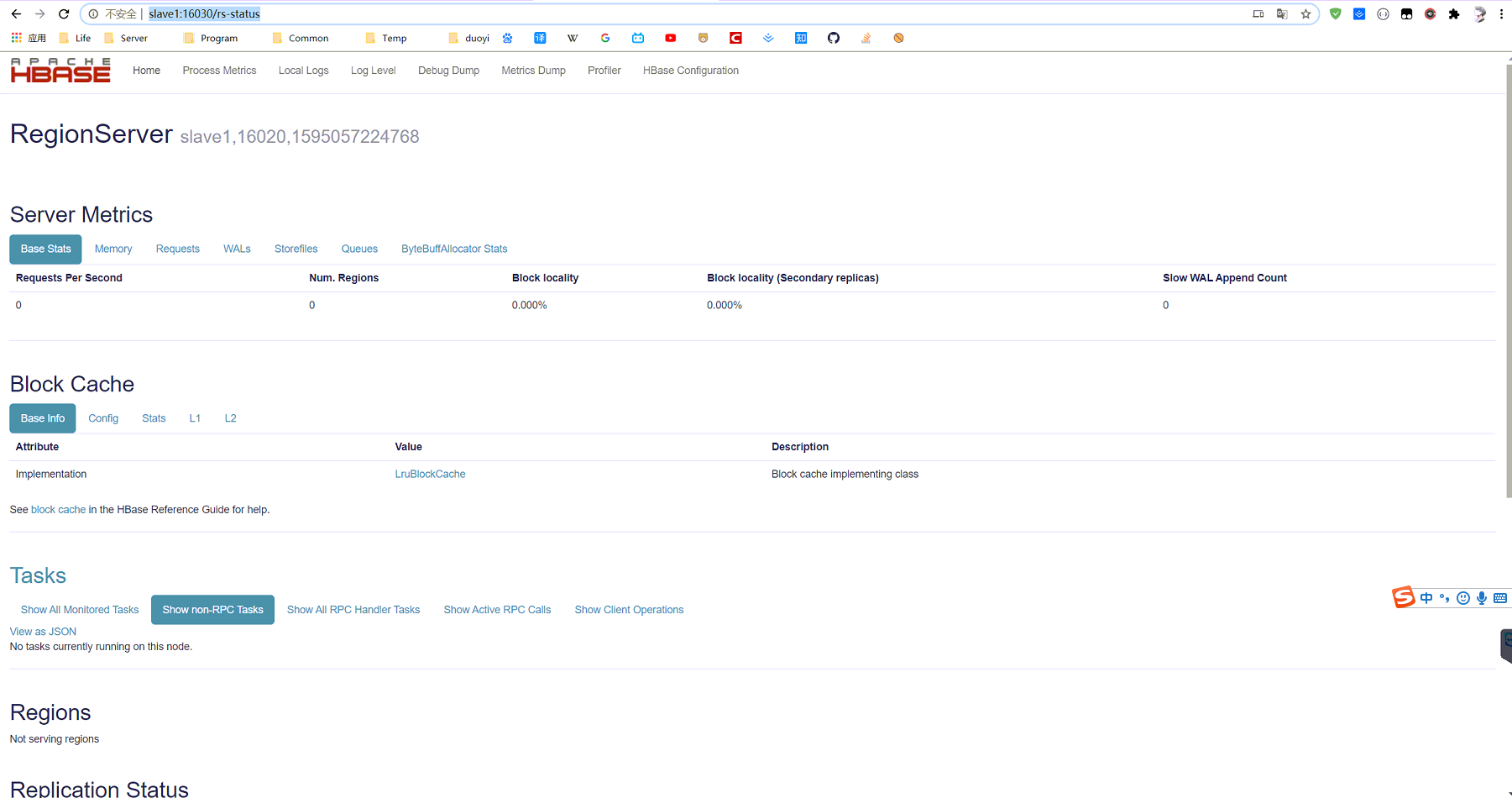Open the Program bookmark folder
The width and height of the screenshot is (1512, 798).
click(x=211, y=38)
